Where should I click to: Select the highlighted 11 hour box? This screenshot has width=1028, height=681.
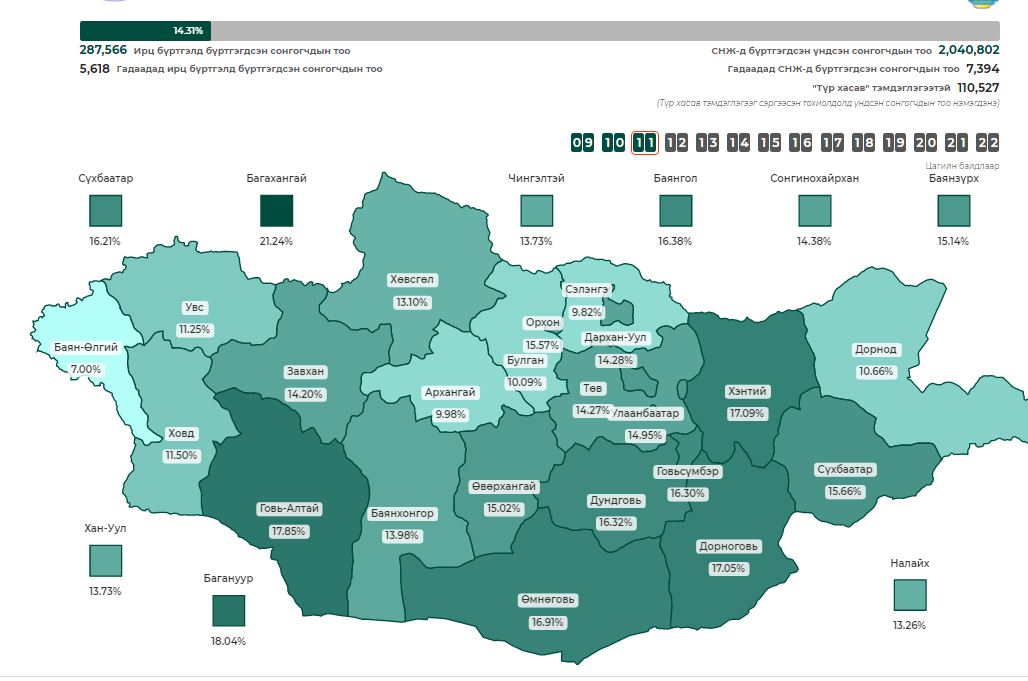pos(645,143)
